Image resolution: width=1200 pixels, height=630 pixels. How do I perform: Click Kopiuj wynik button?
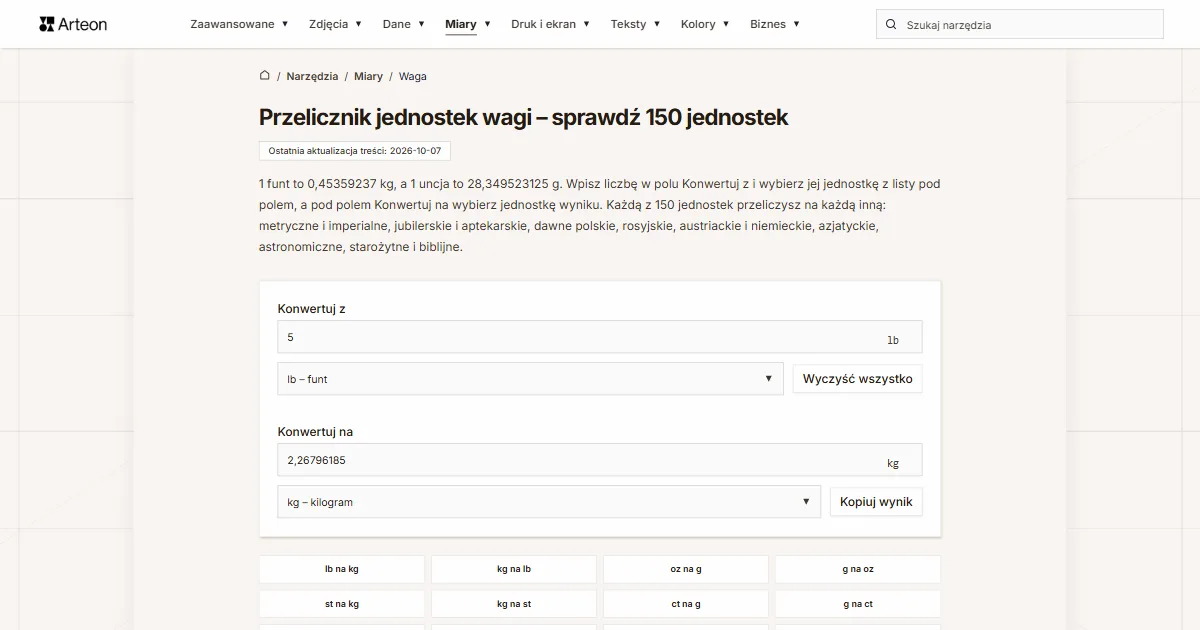tap(876, 502)
